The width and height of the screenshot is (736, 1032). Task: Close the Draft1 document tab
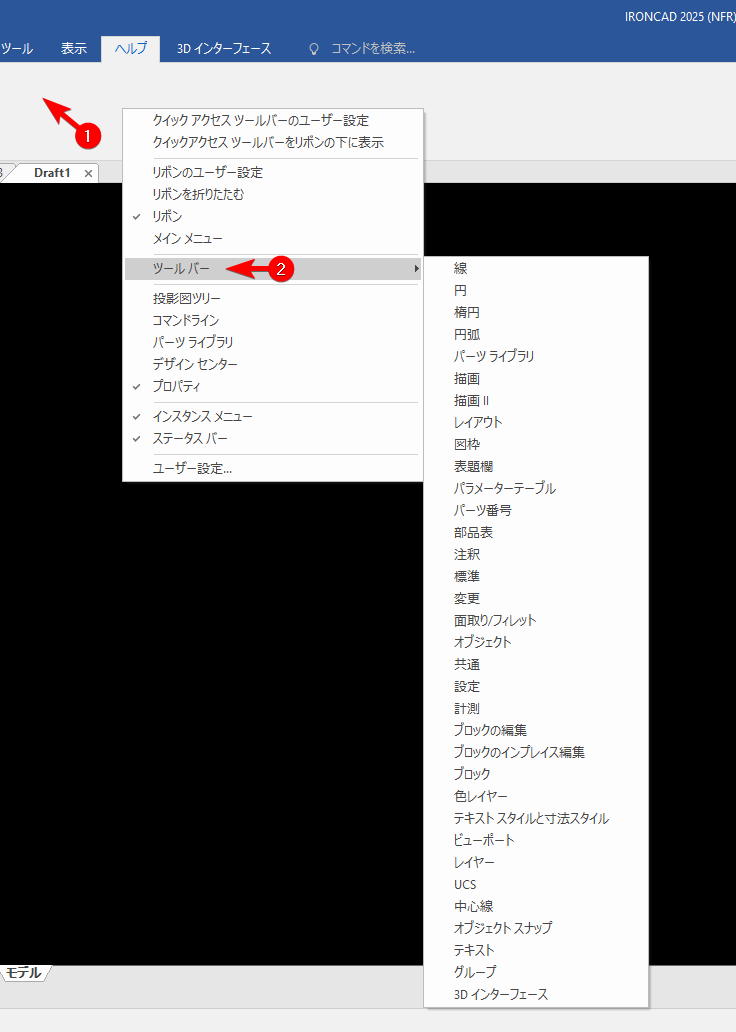pyautogui.click(x=88, y=174)
